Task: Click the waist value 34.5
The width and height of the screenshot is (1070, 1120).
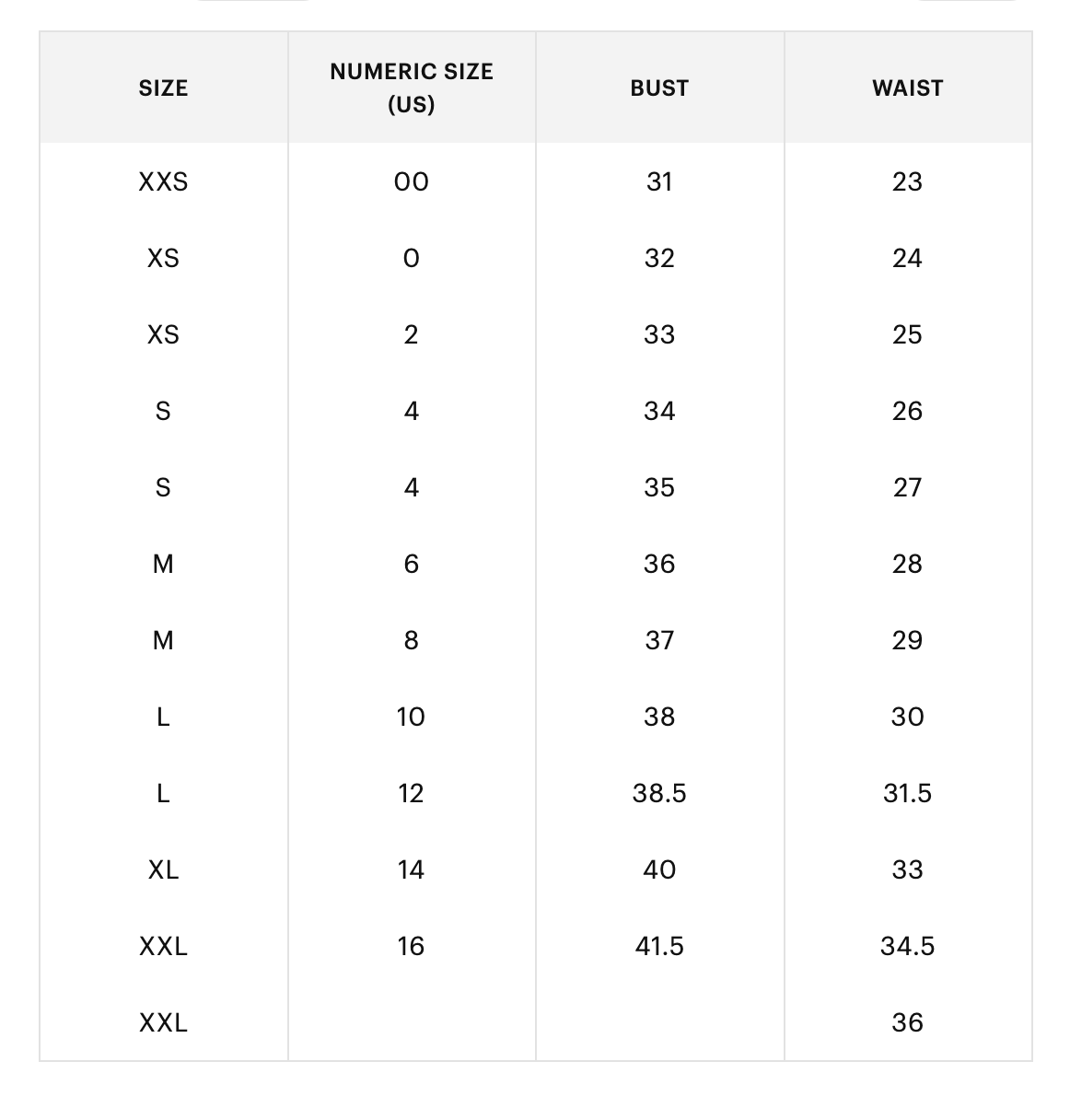Action: pyautogui.click(x=908, y=946)
